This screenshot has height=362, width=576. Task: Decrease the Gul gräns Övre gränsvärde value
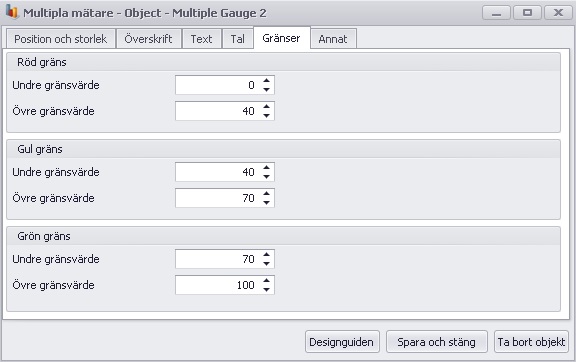[x=266, y=203]
